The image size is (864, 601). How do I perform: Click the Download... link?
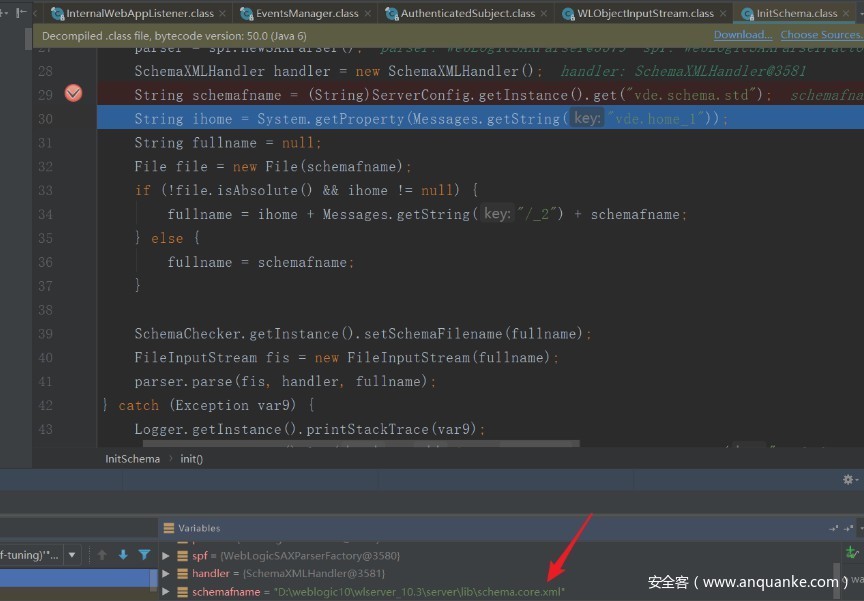point(742,35)
